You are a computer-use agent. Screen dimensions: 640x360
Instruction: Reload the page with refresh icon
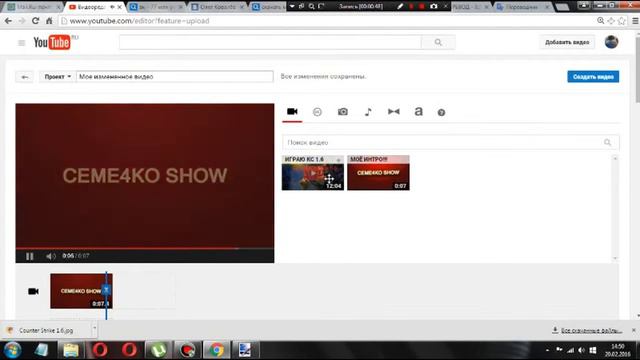coord(36,21)
